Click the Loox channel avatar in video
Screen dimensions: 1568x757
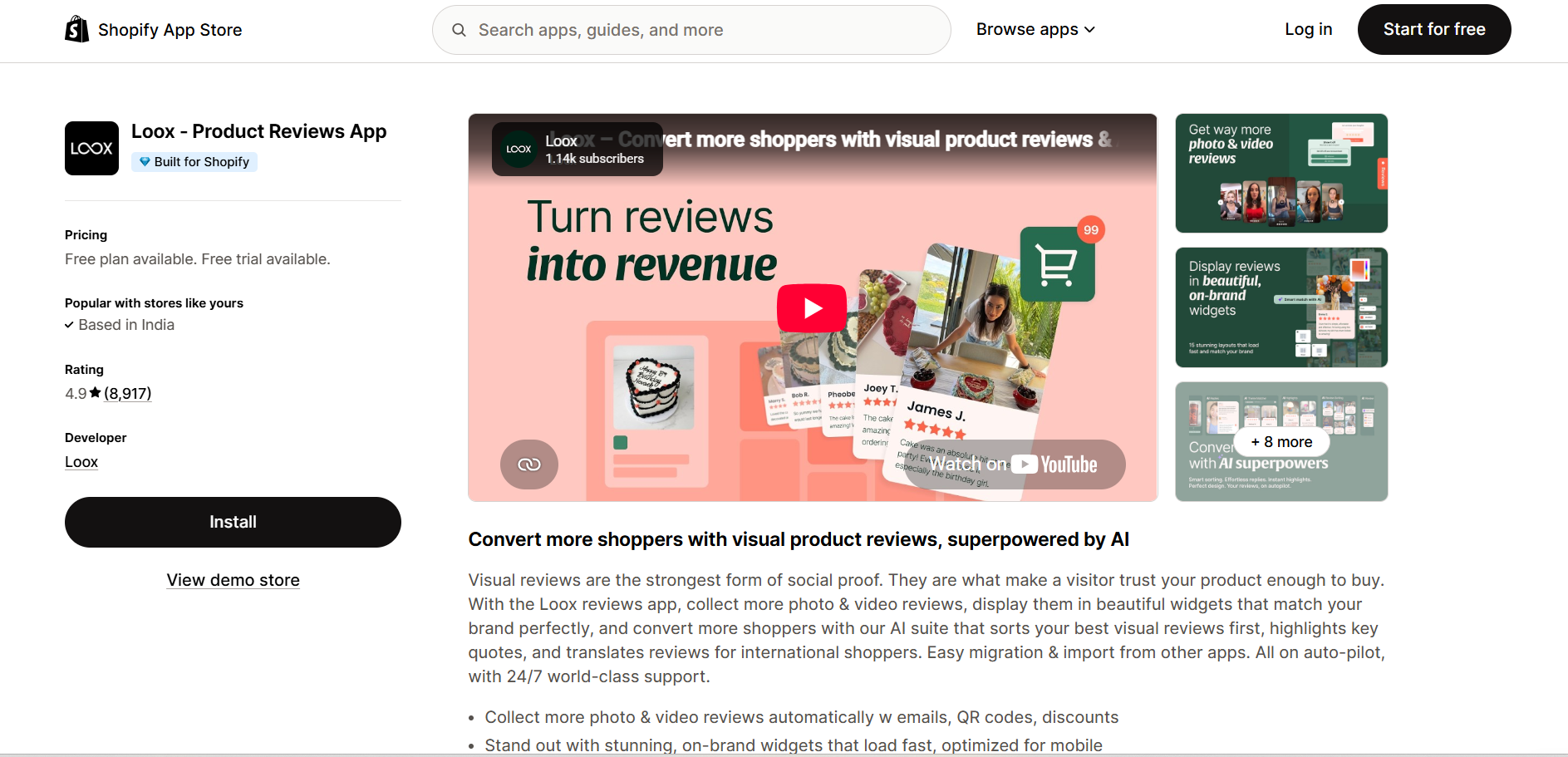[x=519, y=150]
